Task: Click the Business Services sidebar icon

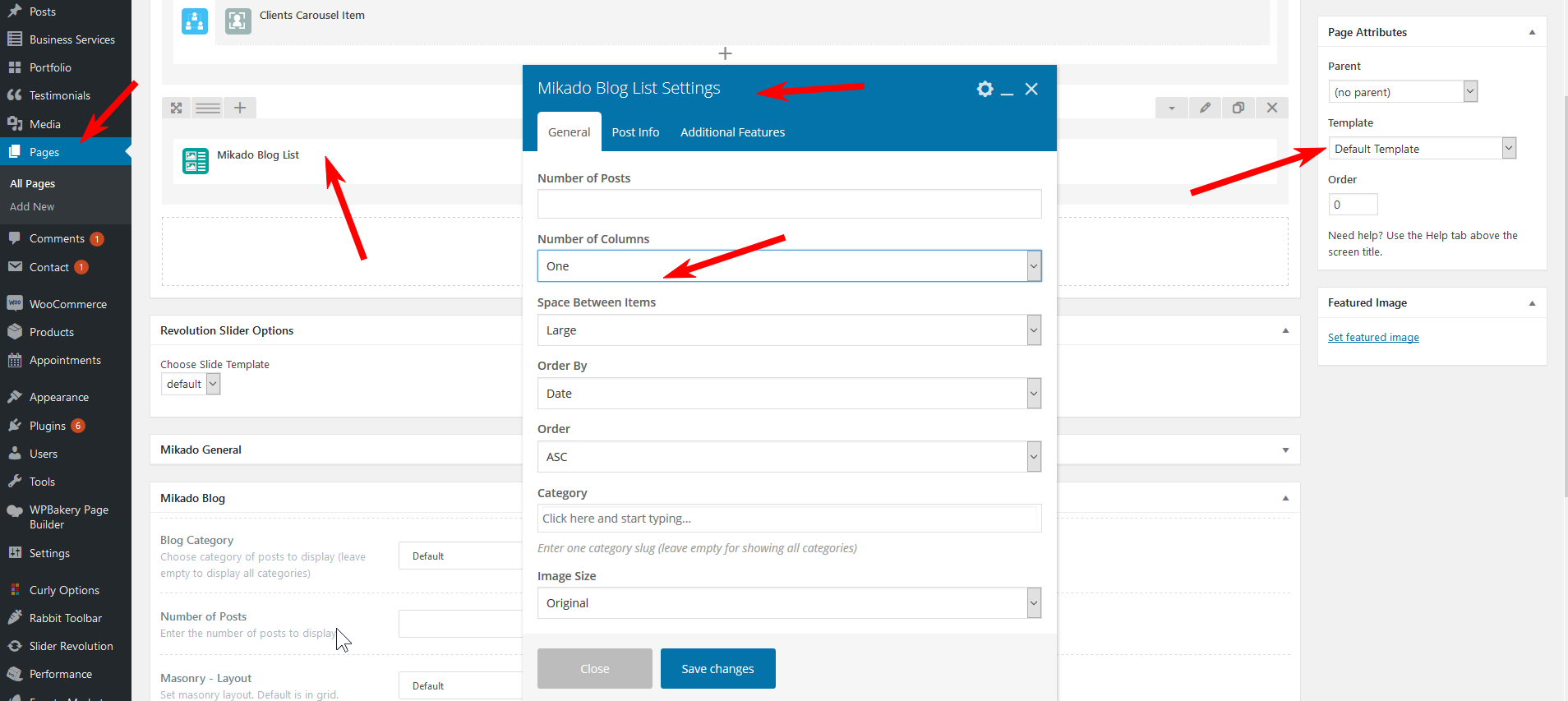Action: [15, 39]
